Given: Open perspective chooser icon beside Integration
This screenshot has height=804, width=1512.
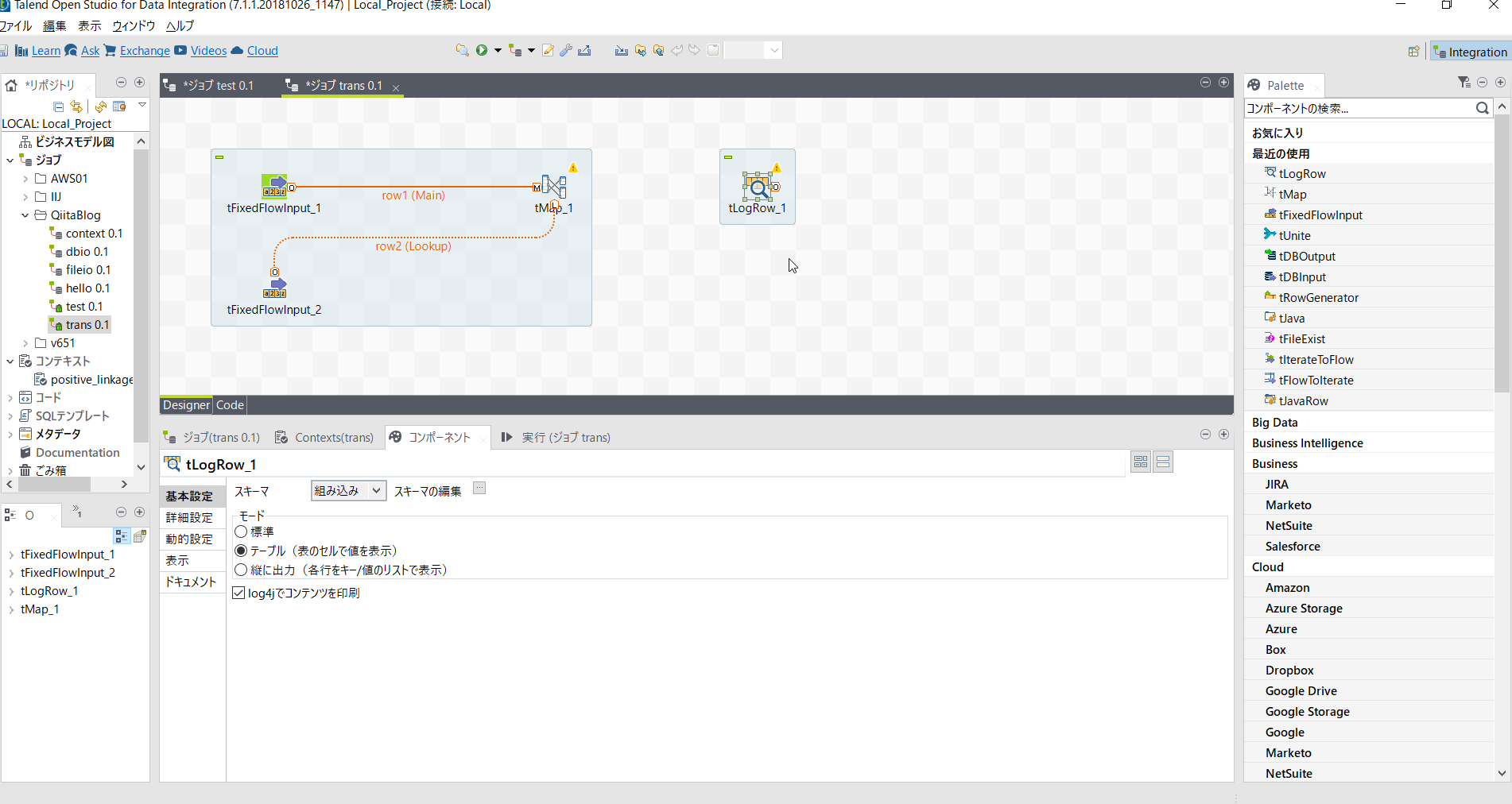Looking at the screenshot, I should (1413, 52).
